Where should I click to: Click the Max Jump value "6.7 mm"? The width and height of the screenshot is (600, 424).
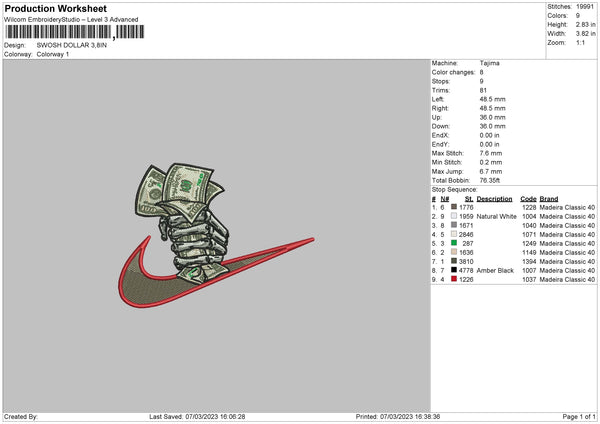tap(491, 171)
